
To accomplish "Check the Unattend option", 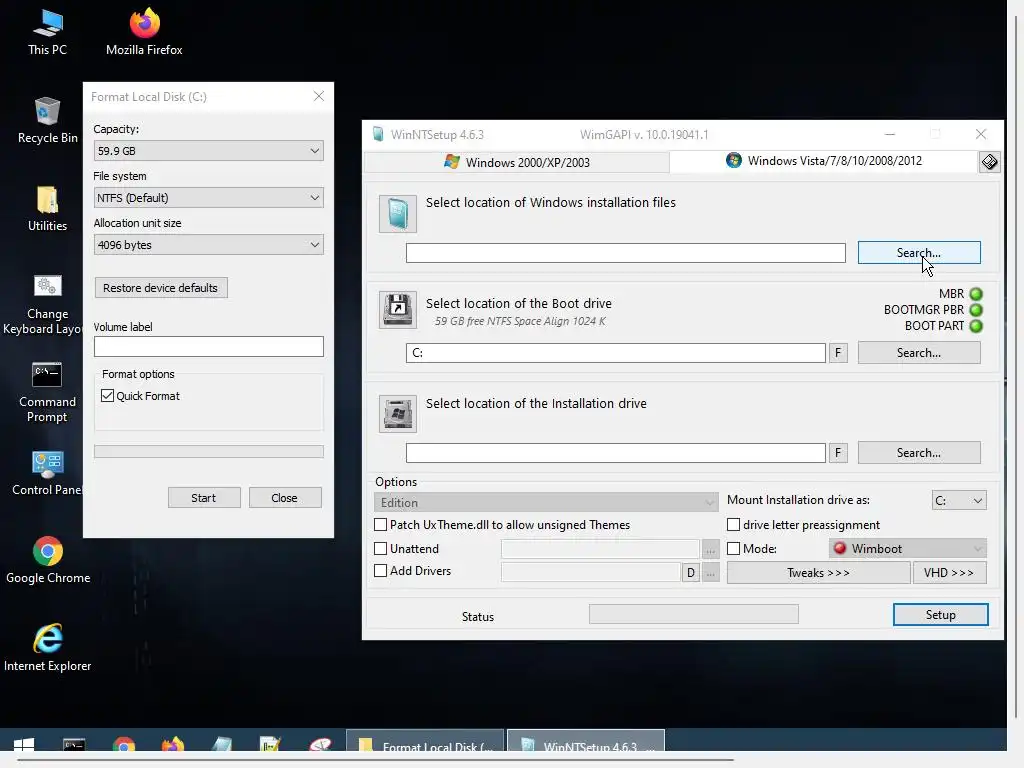I will tap(380, 549).
